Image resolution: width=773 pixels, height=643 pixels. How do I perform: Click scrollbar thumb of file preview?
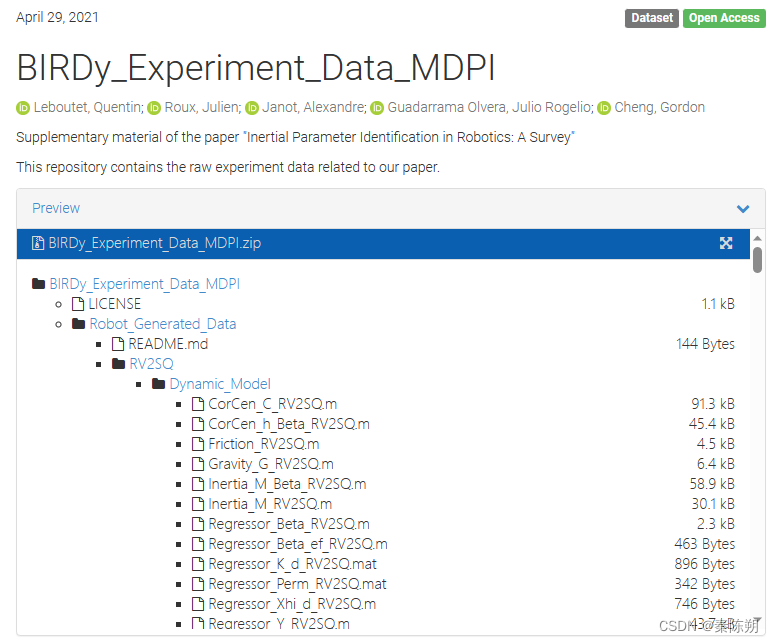coord(757,259)
